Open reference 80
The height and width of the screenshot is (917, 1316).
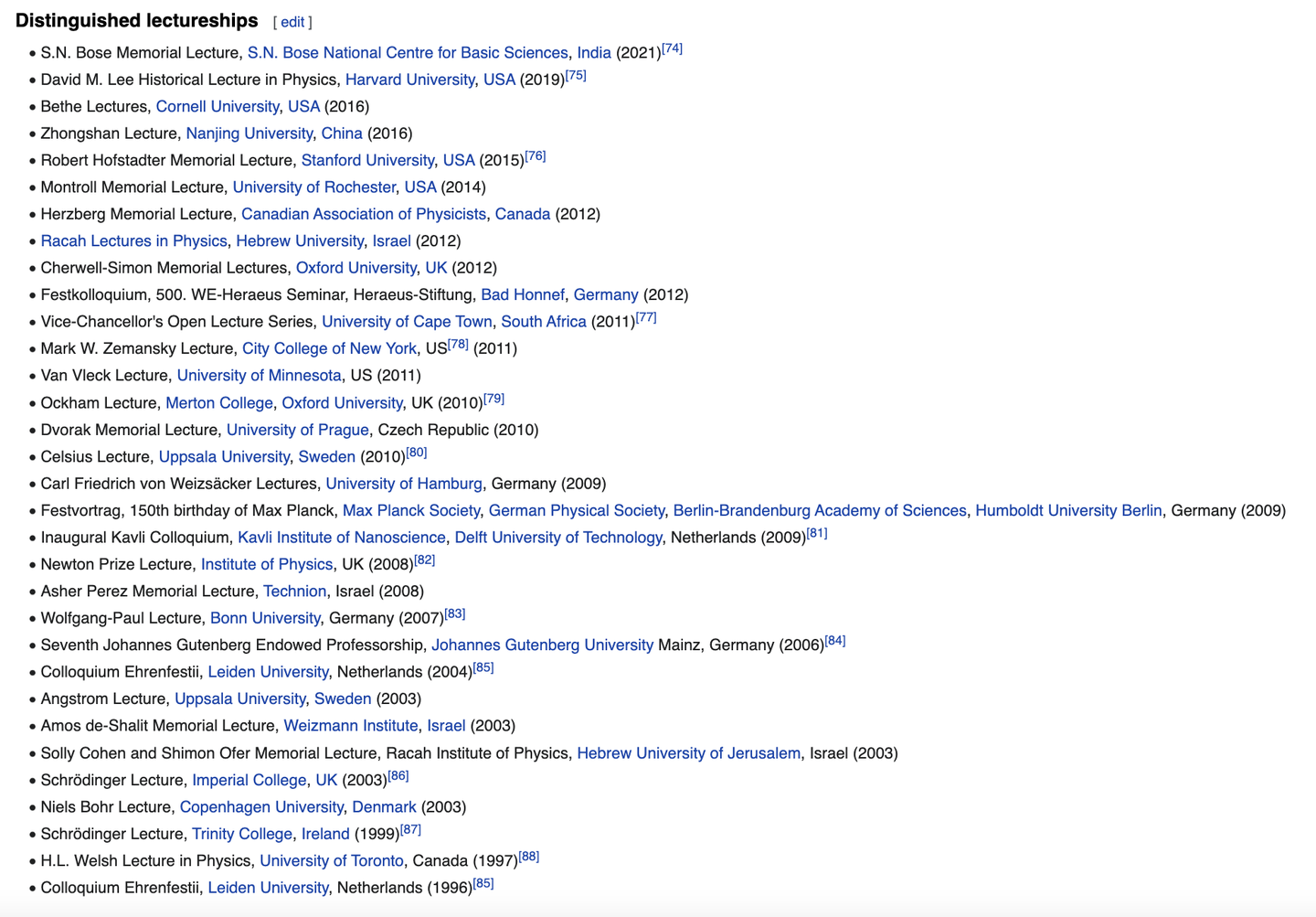(417, 453)
